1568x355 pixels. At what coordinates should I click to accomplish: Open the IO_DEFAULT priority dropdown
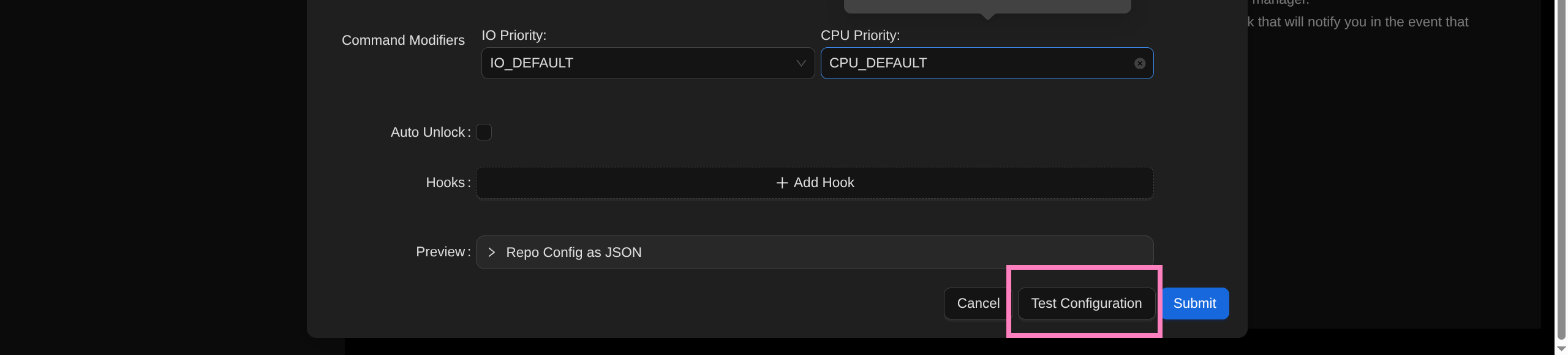(x=647, y=63)
